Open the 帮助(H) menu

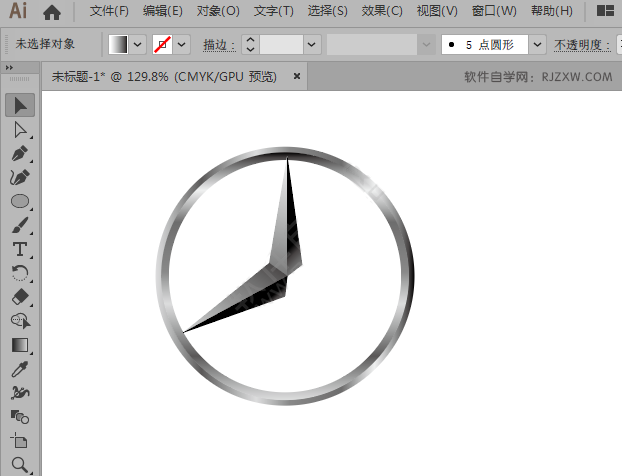tap(552, 11)
